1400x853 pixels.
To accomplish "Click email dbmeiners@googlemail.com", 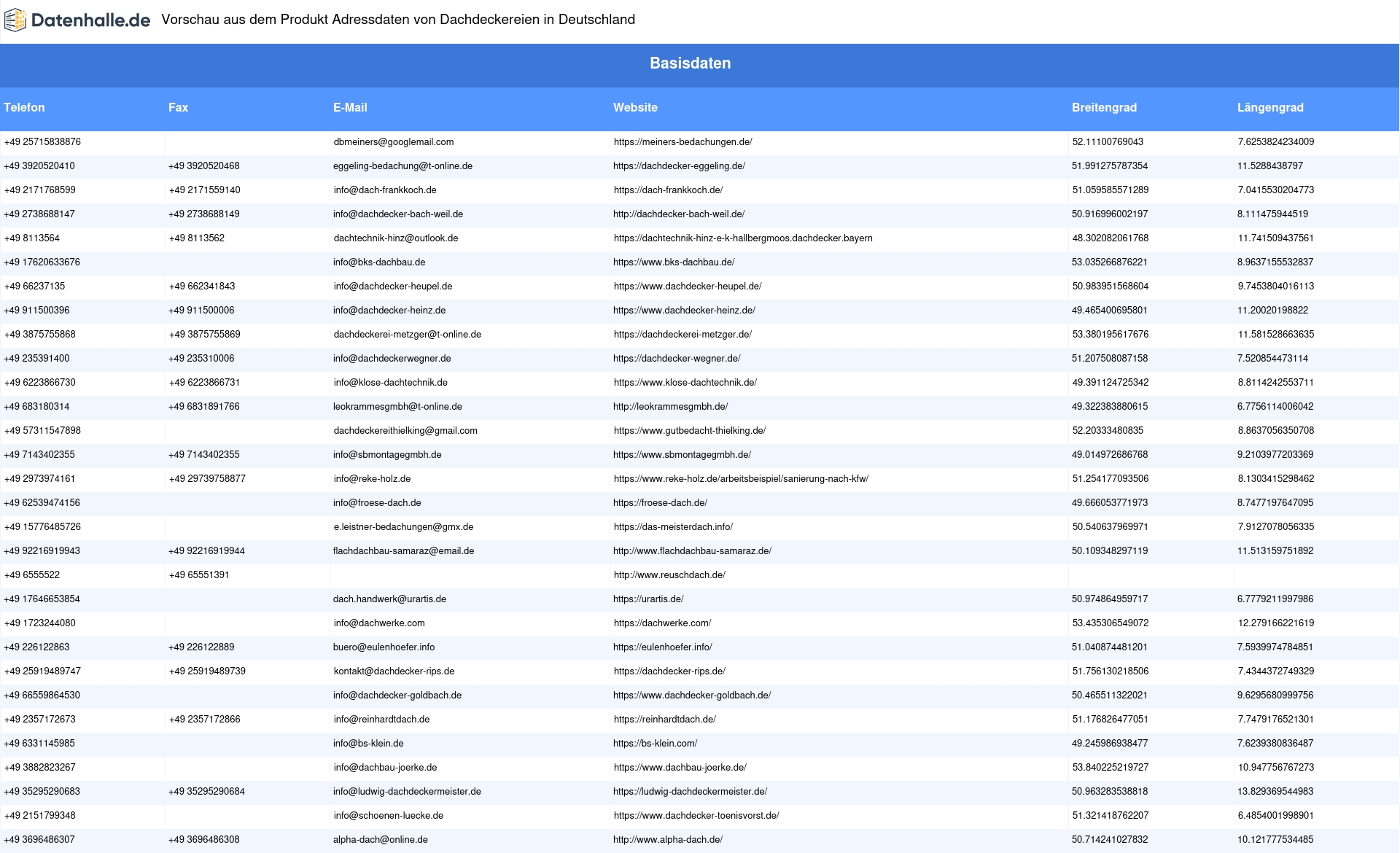I will [x=394, y=142].
